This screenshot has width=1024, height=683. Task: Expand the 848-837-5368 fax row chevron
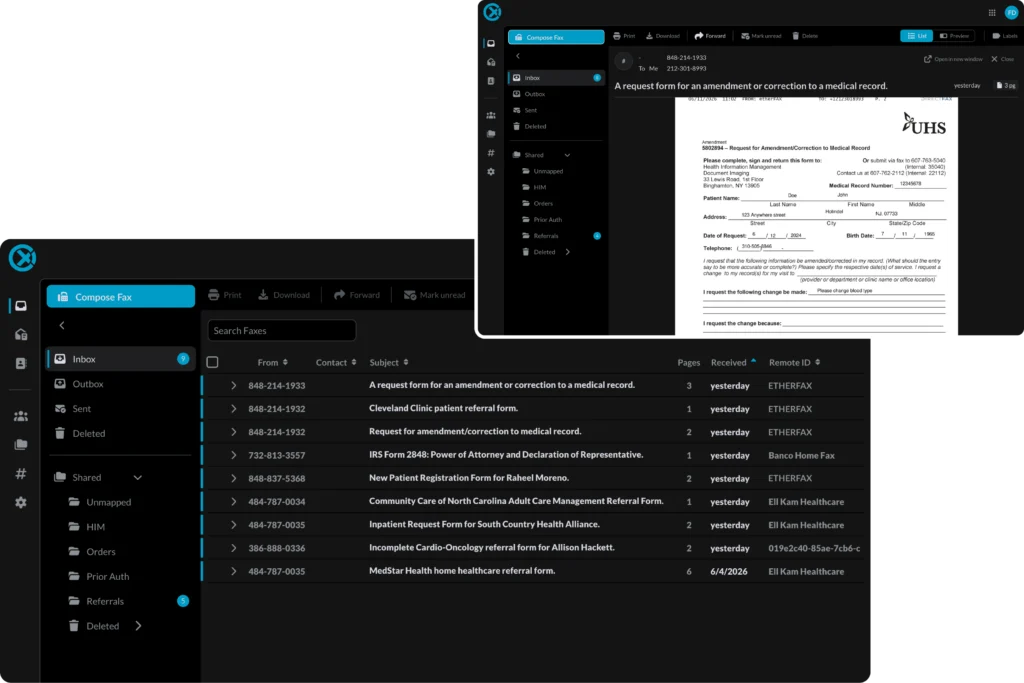point(233,479)
